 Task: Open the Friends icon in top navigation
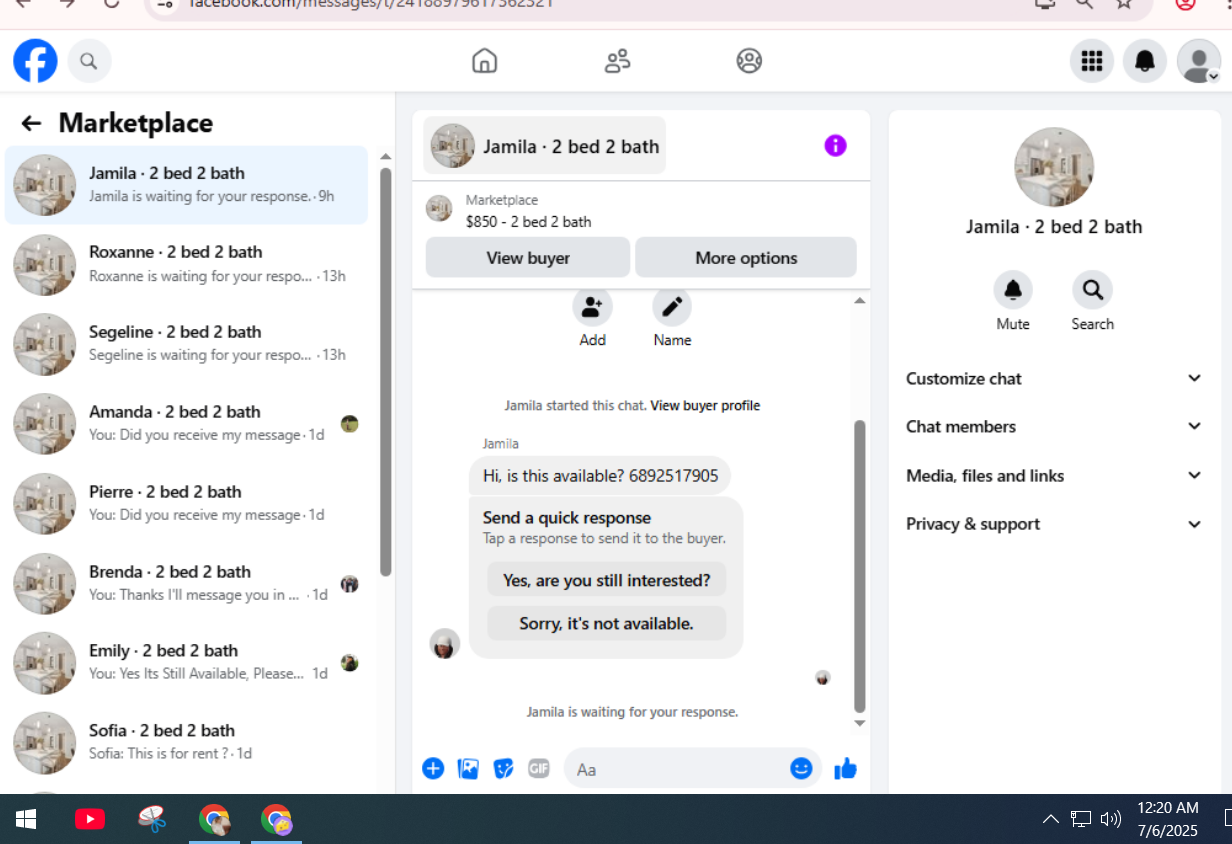(617, 61)
